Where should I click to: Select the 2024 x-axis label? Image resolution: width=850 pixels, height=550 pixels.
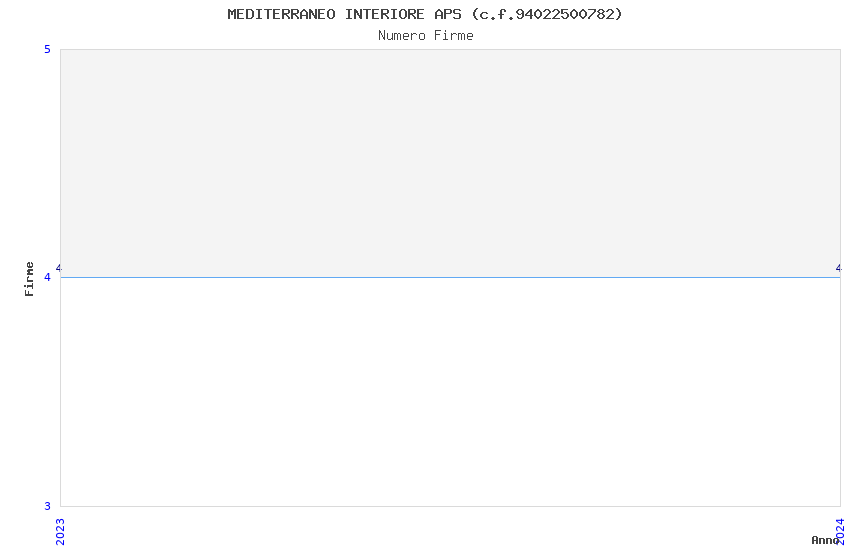point(840,532)
